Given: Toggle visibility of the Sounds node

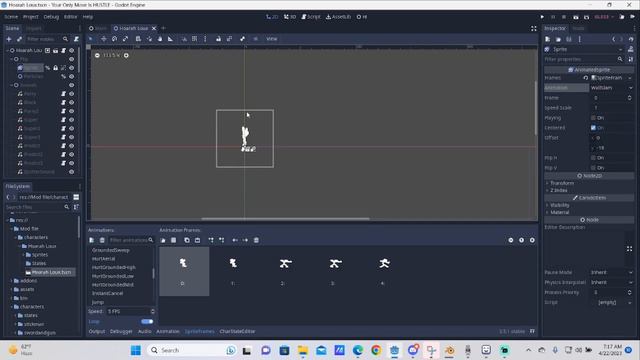Looking at the screenshot, I should click(x=71, y=85).
